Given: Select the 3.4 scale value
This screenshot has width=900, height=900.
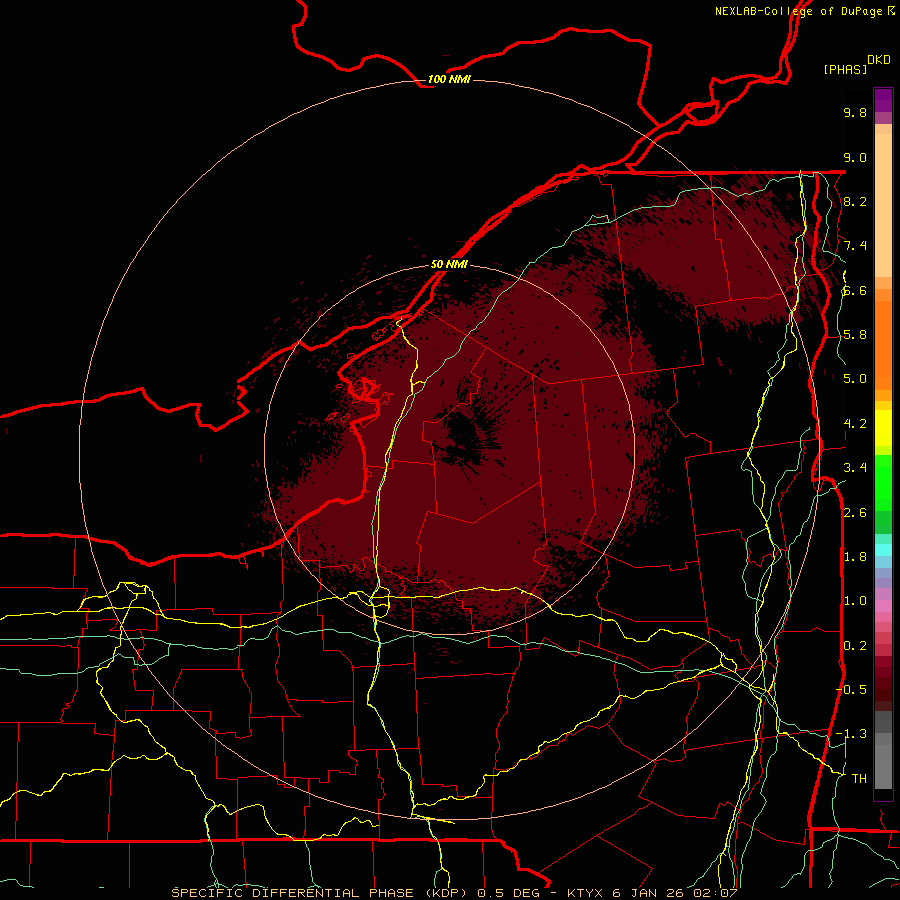Looking at the screenshot, I should pos(855,468).
